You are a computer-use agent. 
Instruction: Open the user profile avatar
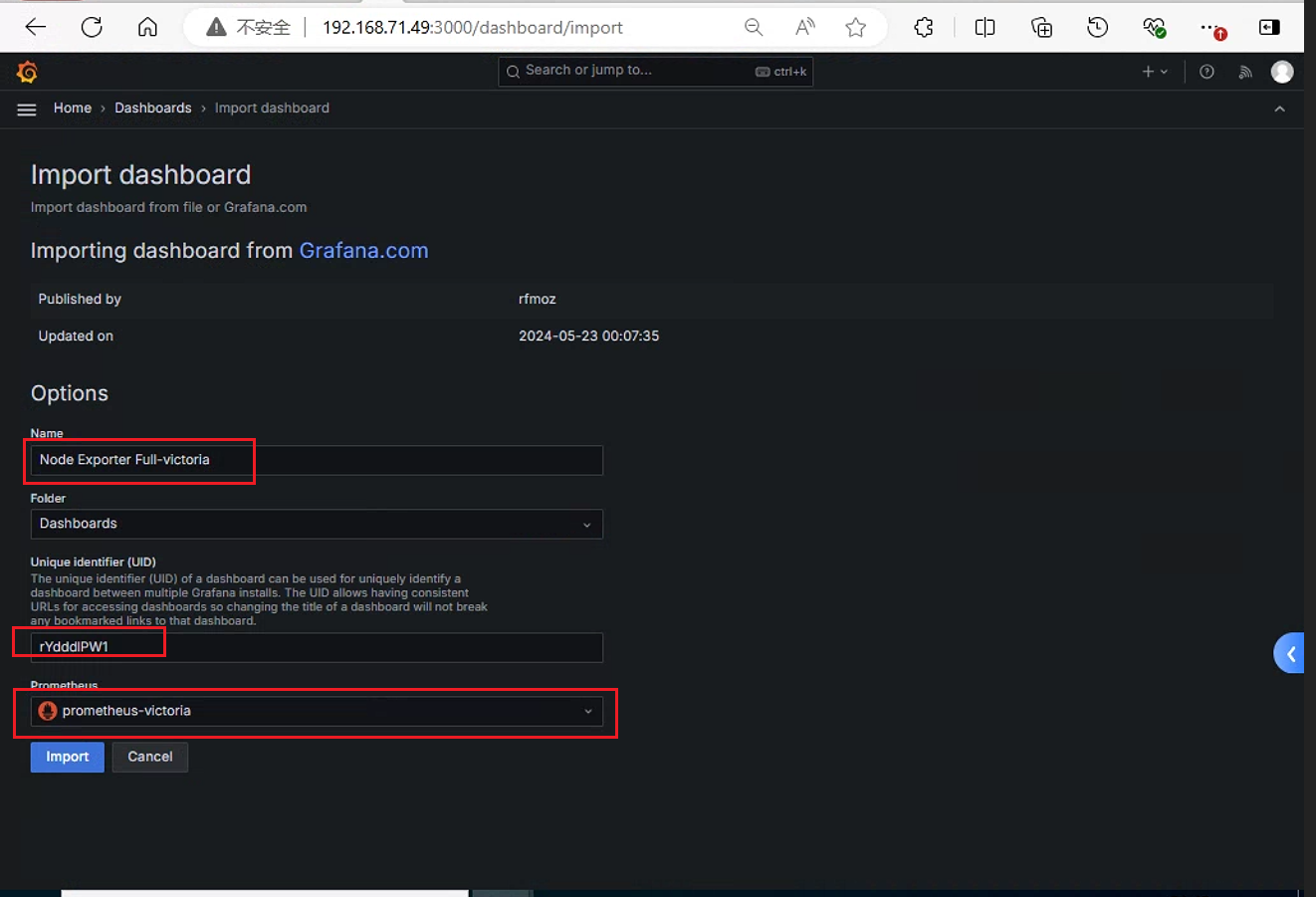[x=1282, y=72]
